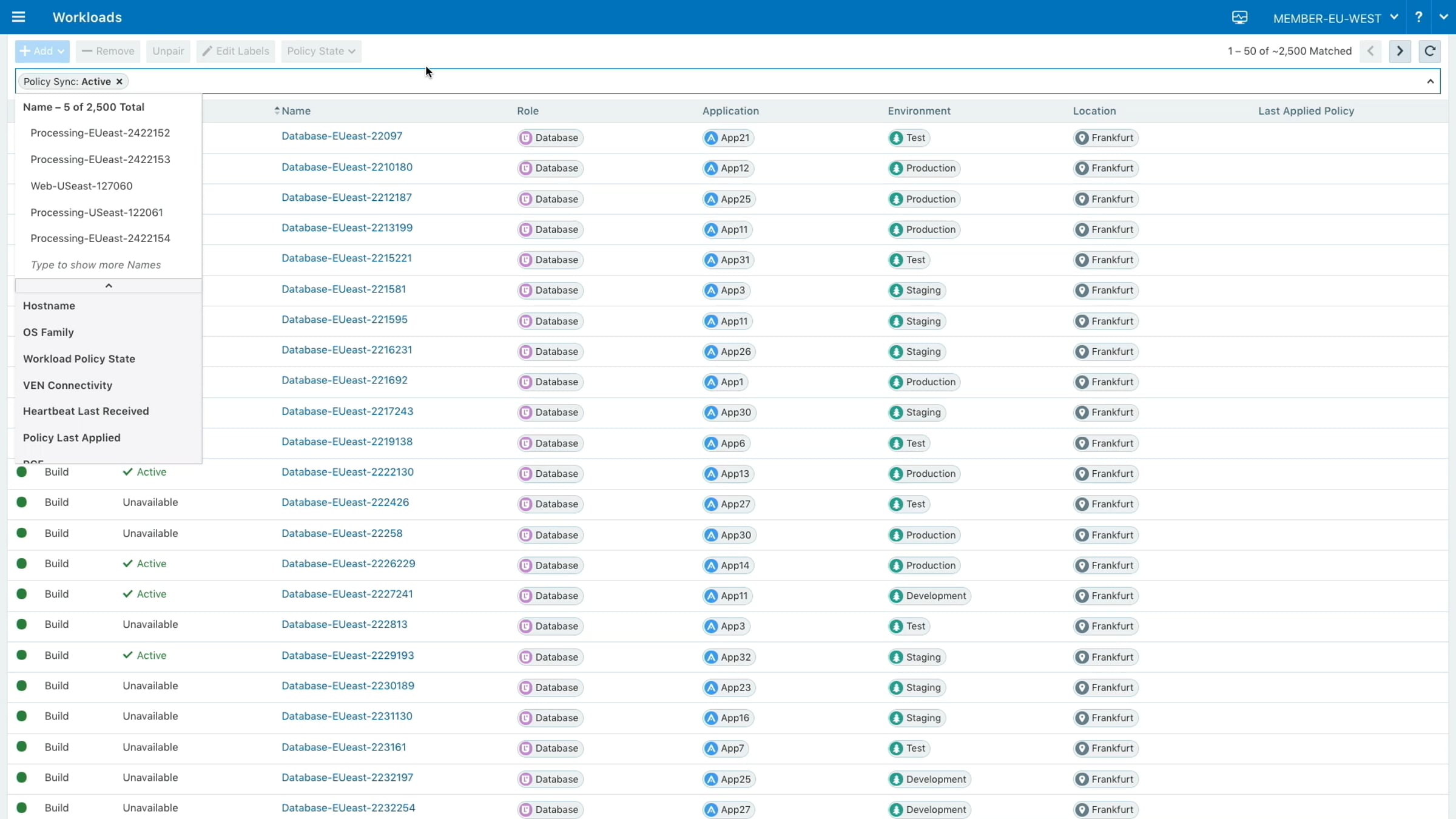Image resolution: width=1456 pixels, height=819 pixels.
Task: Click Database role label for Database-EUeast-22097
Action: click(550, 138)
